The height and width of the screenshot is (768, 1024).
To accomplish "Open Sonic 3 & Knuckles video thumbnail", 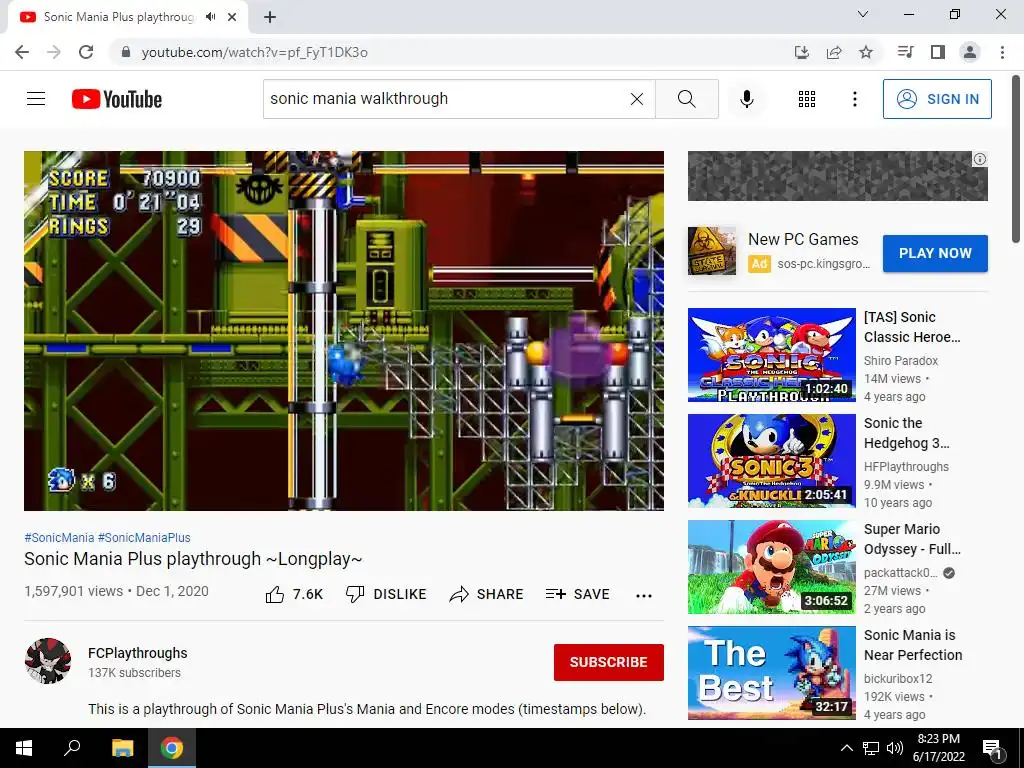I will pyautogui.click(x=772, y=461).
